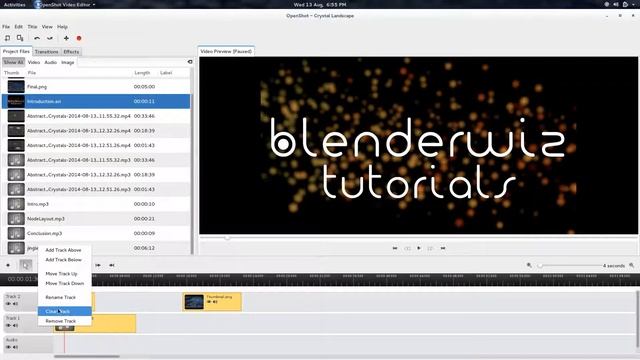Rewind the video preview
Viewport: 640px width, 360px height.
pyautogui.click(x=407, y=248)
